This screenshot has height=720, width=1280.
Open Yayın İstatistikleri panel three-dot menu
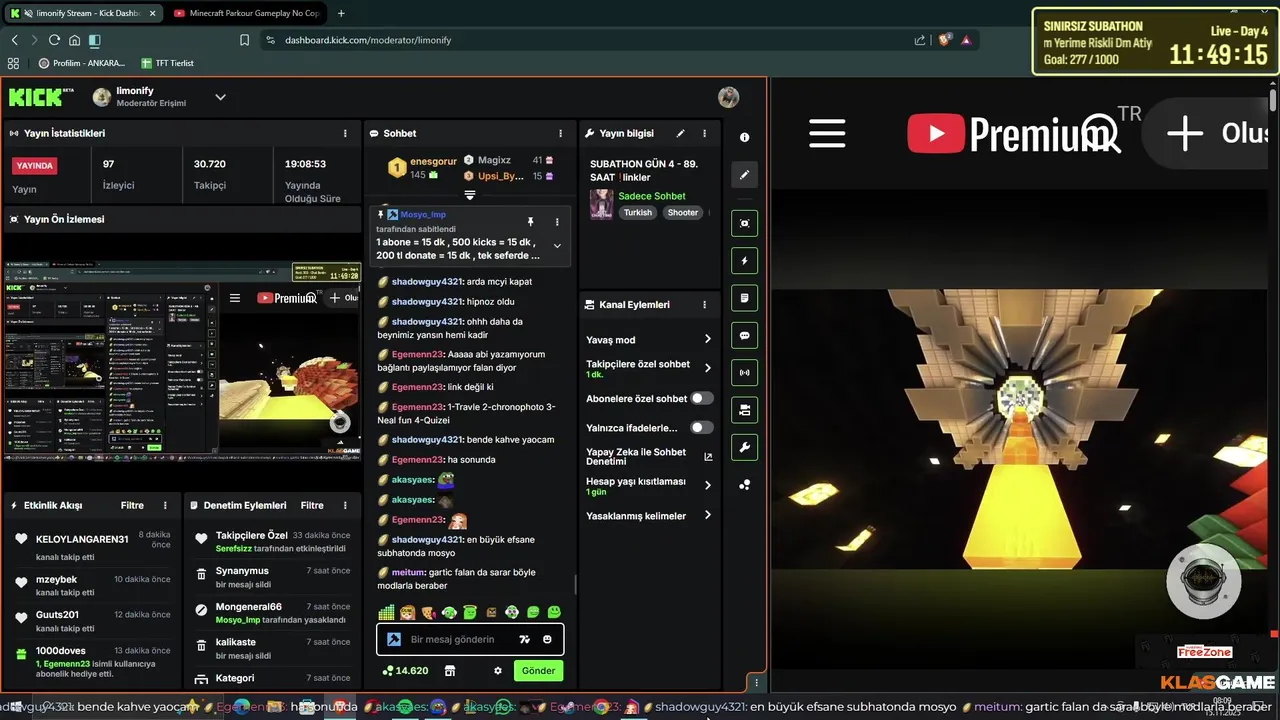(346, 133)
